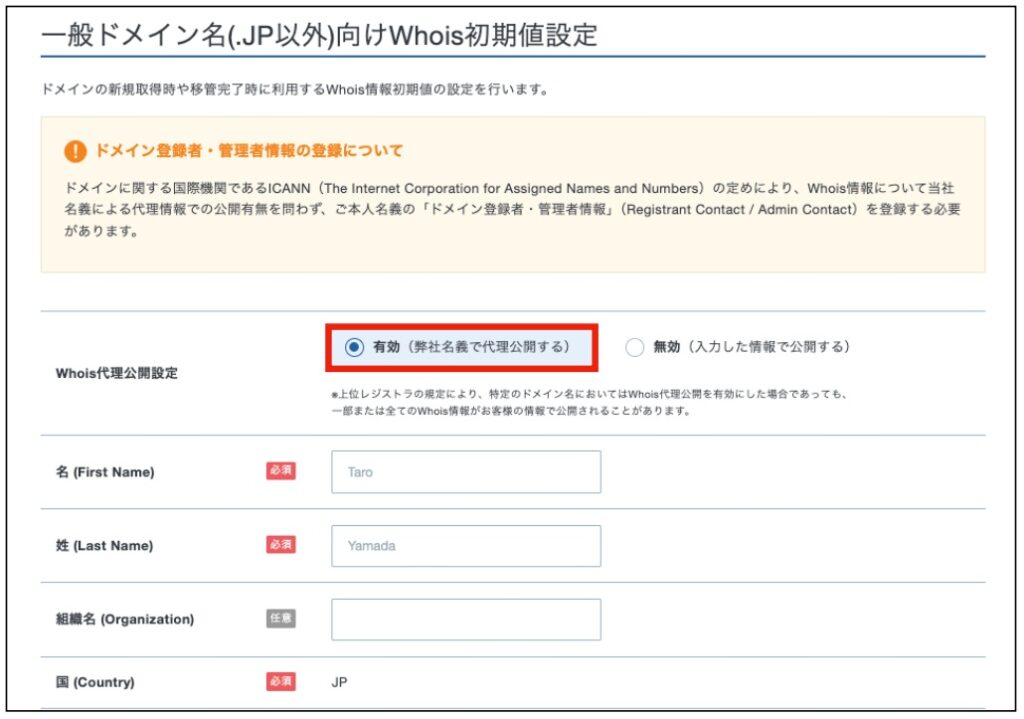The image size is (1024, 719).
Task: Click the JP country value
Action: tap(339, 683)
